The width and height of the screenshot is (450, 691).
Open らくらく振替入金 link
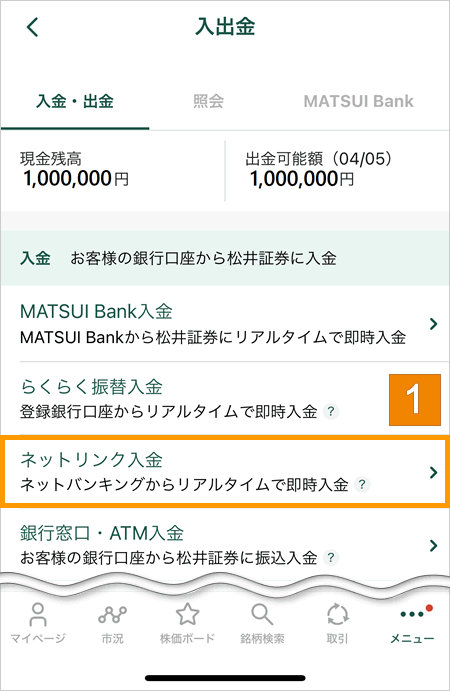tap(92, 387)
